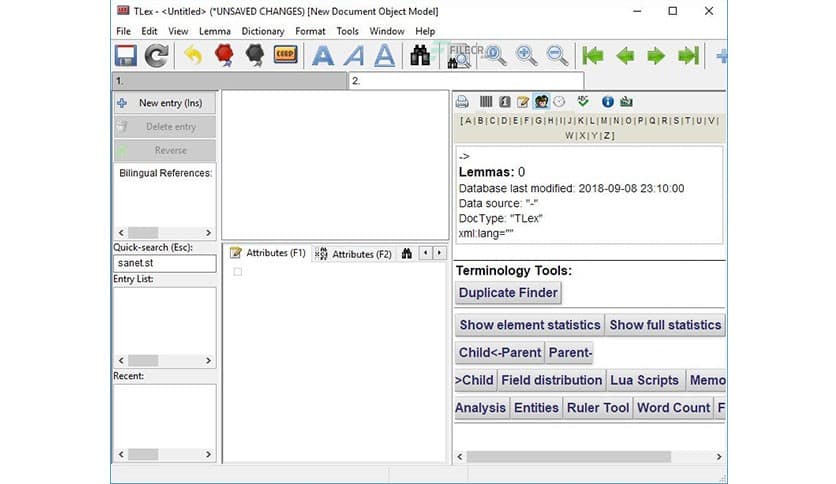Click the circular refresh arrow icon
836x484 pixels.
tap(156, 55)
